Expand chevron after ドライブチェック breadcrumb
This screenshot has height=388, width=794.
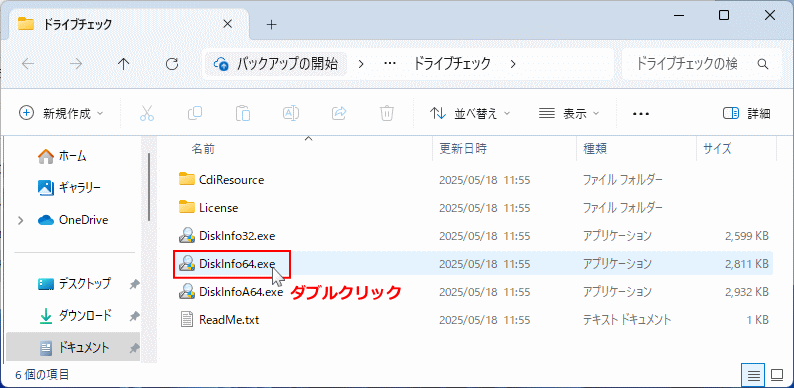pyautogui.click(x=513, y=64)
